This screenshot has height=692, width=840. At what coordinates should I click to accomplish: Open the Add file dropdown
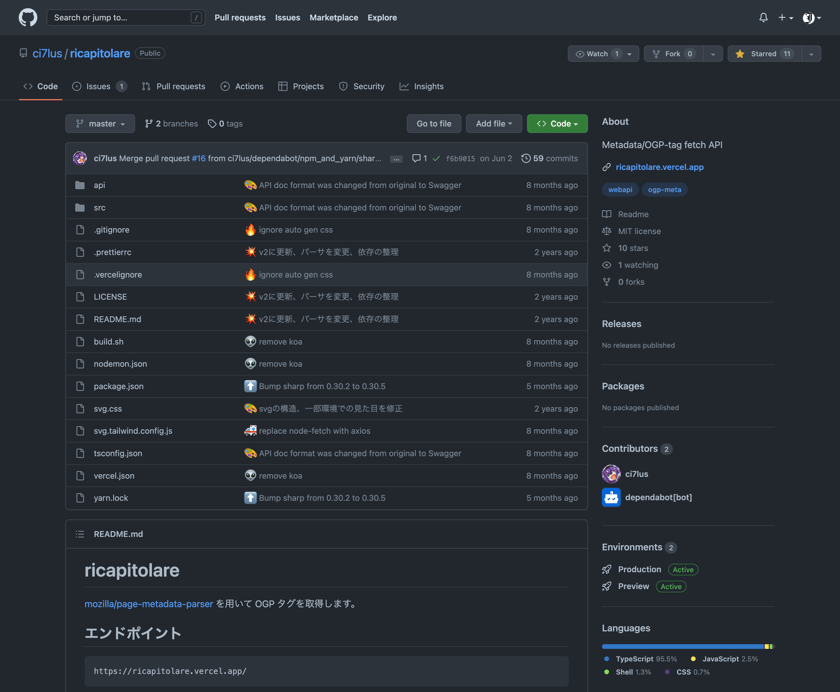pos(494,124)
